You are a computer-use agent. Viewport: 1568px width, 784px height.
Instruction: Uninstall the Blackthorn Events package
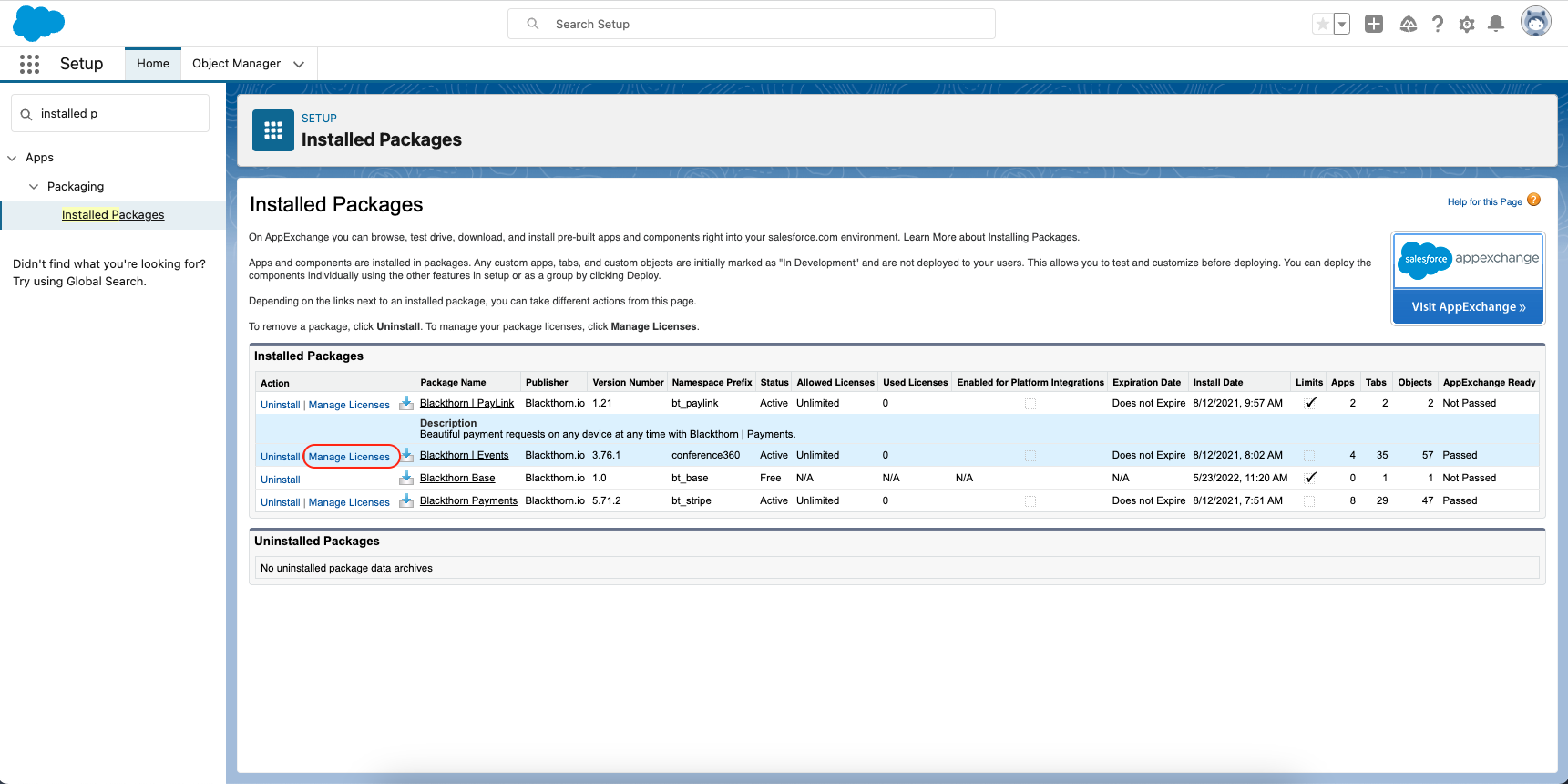[x=280, y=457]
